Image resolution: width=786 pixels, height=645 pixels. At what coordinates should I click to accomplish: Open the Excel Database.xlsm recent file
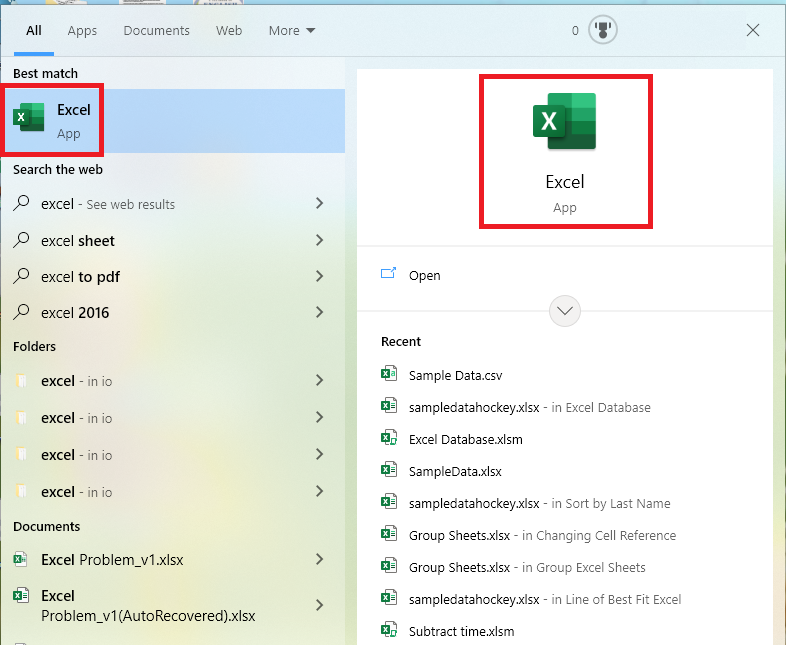pos(465,440)
